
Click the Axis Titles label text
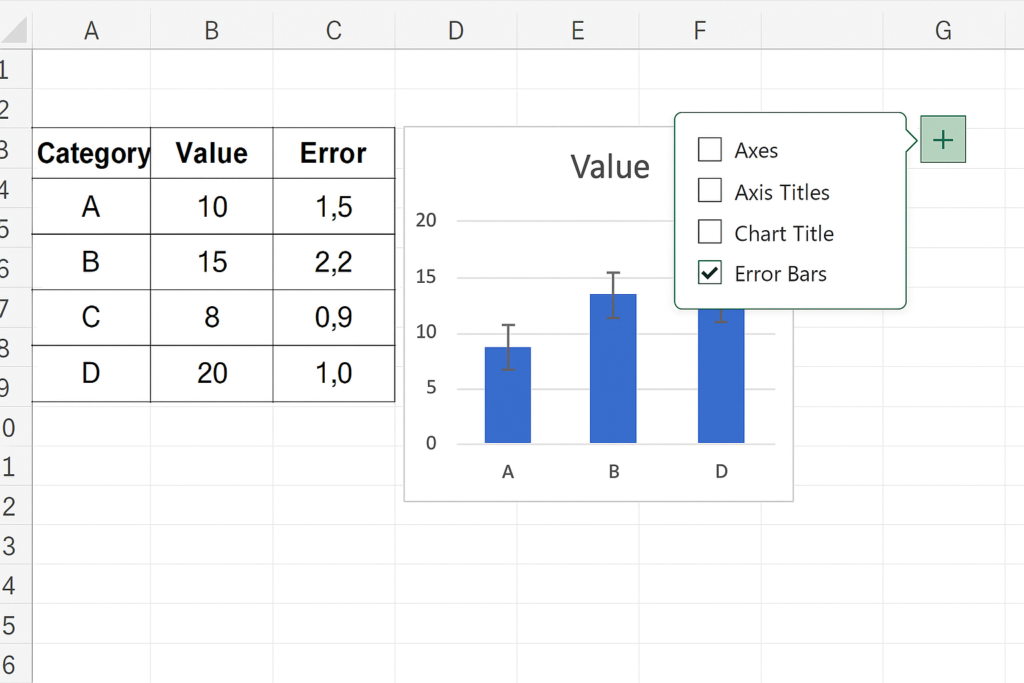[x=782, y=192]
